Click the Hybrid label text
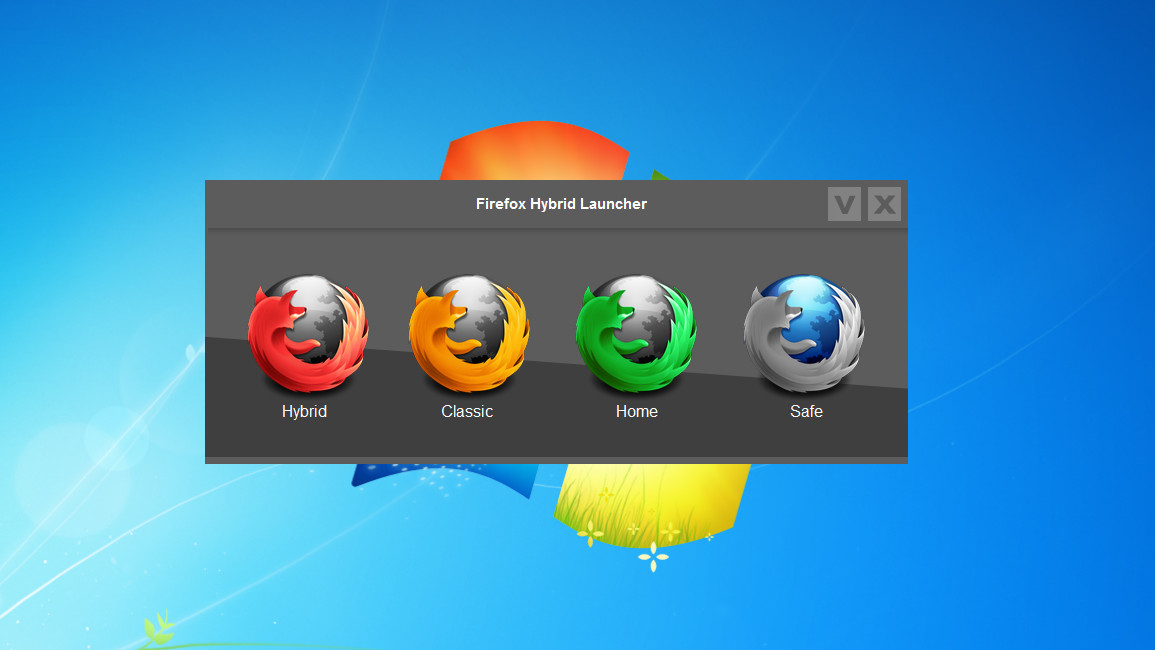This screenshot has height=650, width=1155. 304,411
